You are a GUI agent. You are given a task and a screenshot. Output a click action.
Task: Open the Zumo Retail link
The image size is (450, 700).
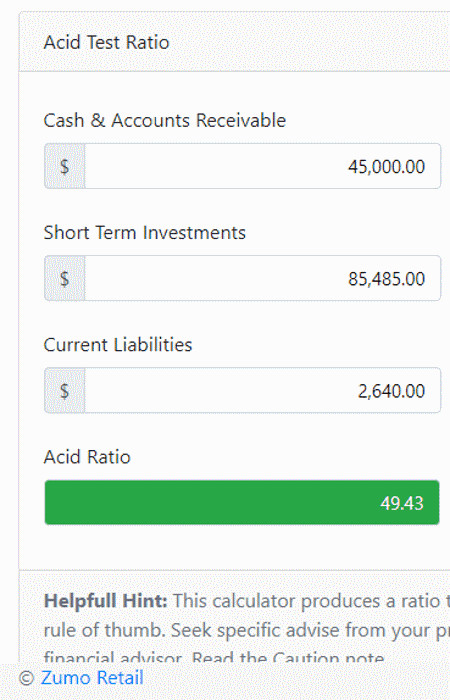coord(92,678)
